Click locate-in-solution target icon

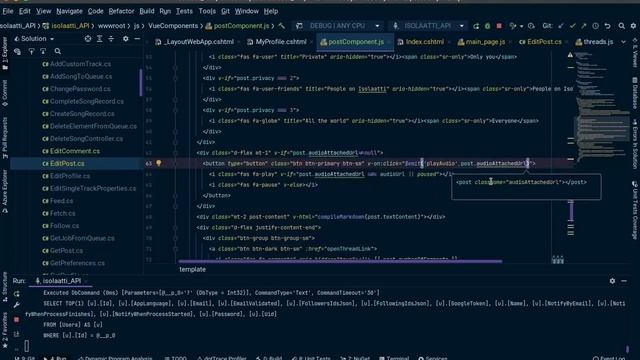click(x=88, y=39)
